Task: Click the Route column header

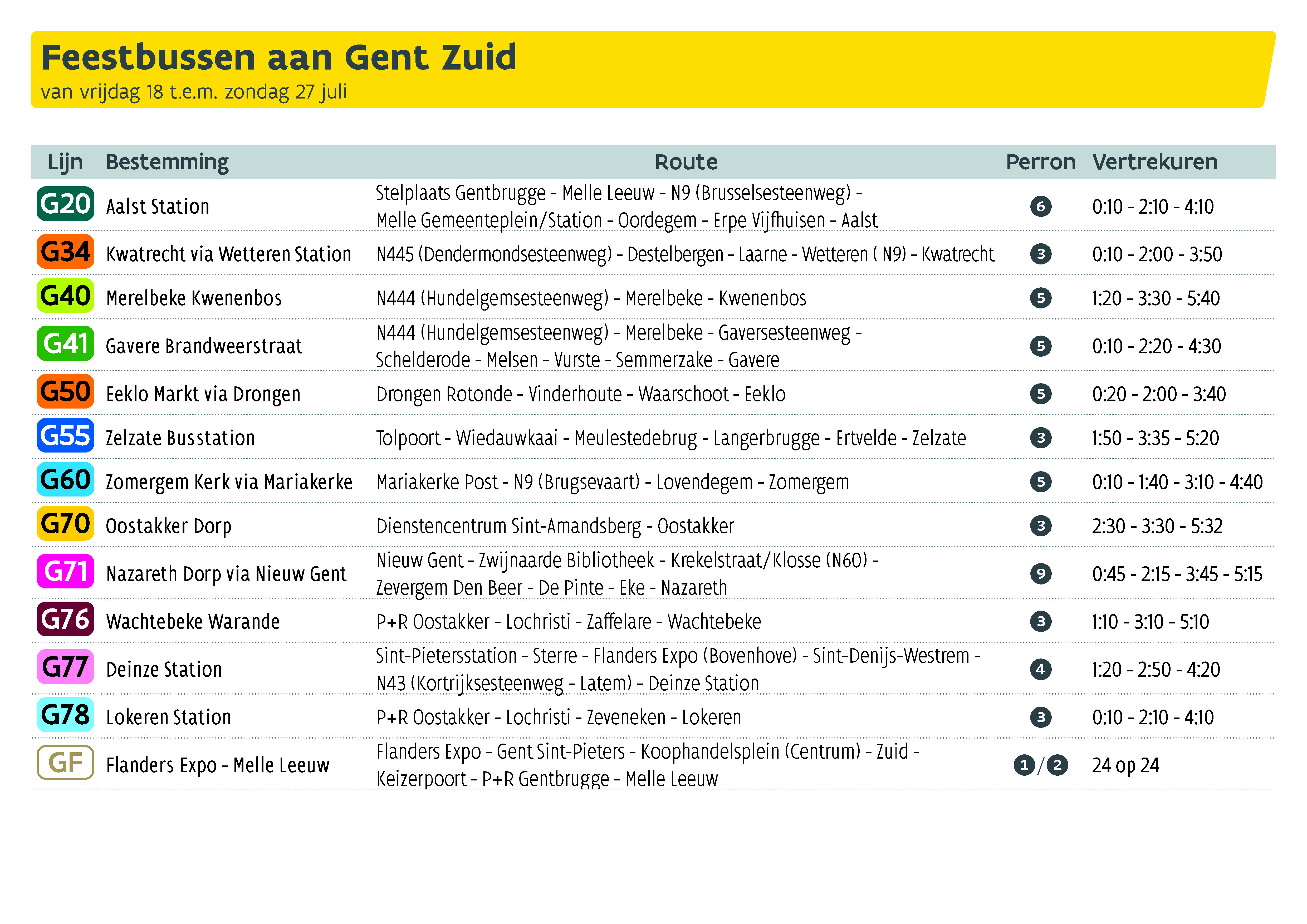Action: 686,162
